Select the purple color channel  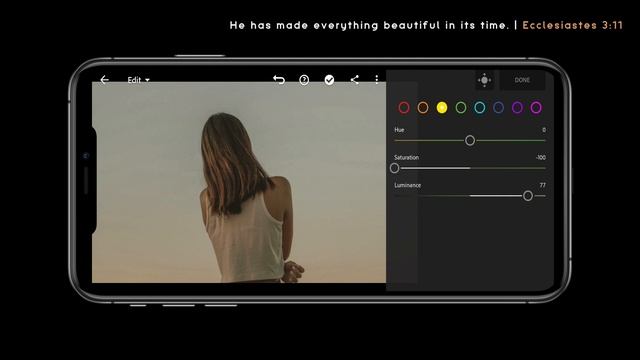coord(517,108)
